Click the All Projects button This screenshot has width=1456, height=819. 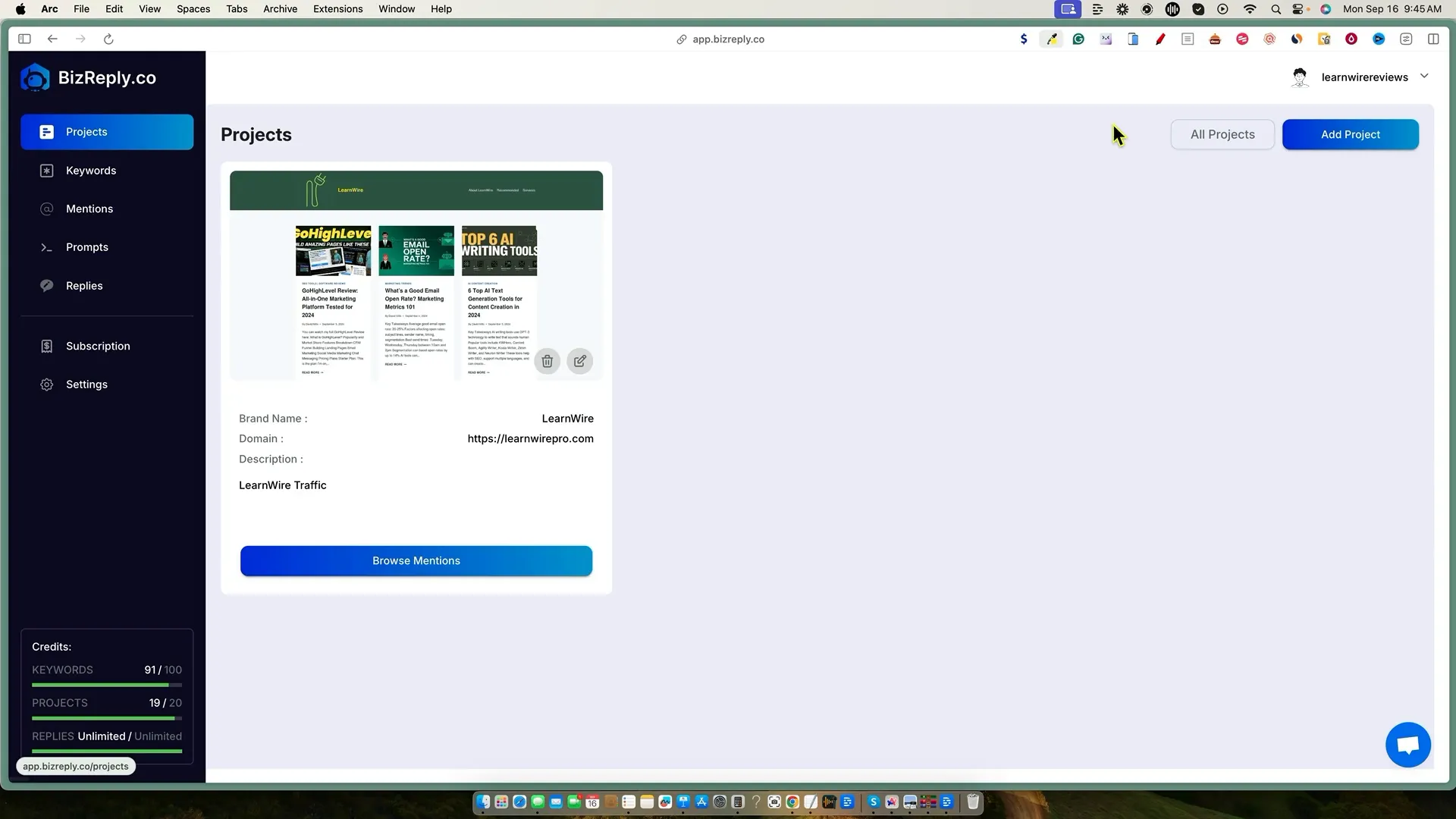pyautogui.click(x=1222, y=134)
